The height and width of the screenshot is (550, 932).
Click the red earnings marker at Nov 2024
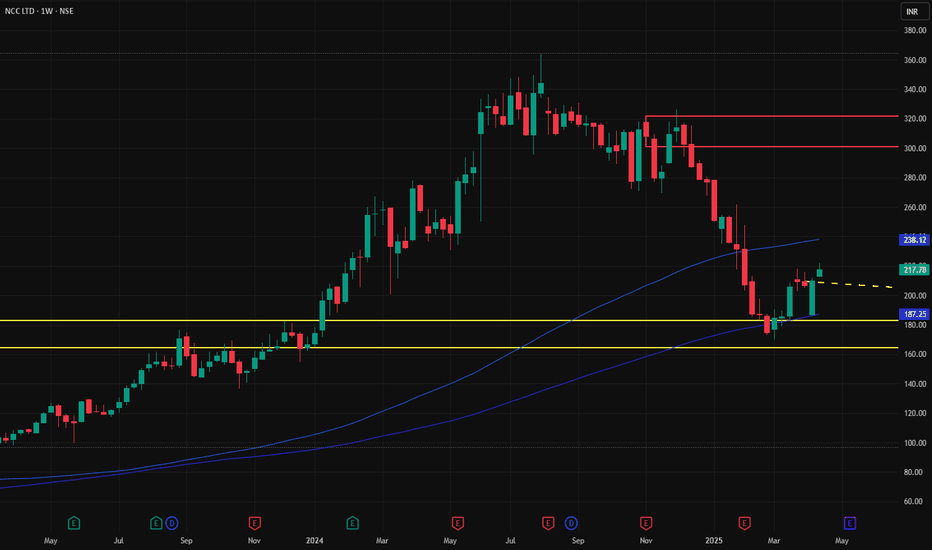pos(646,523)
